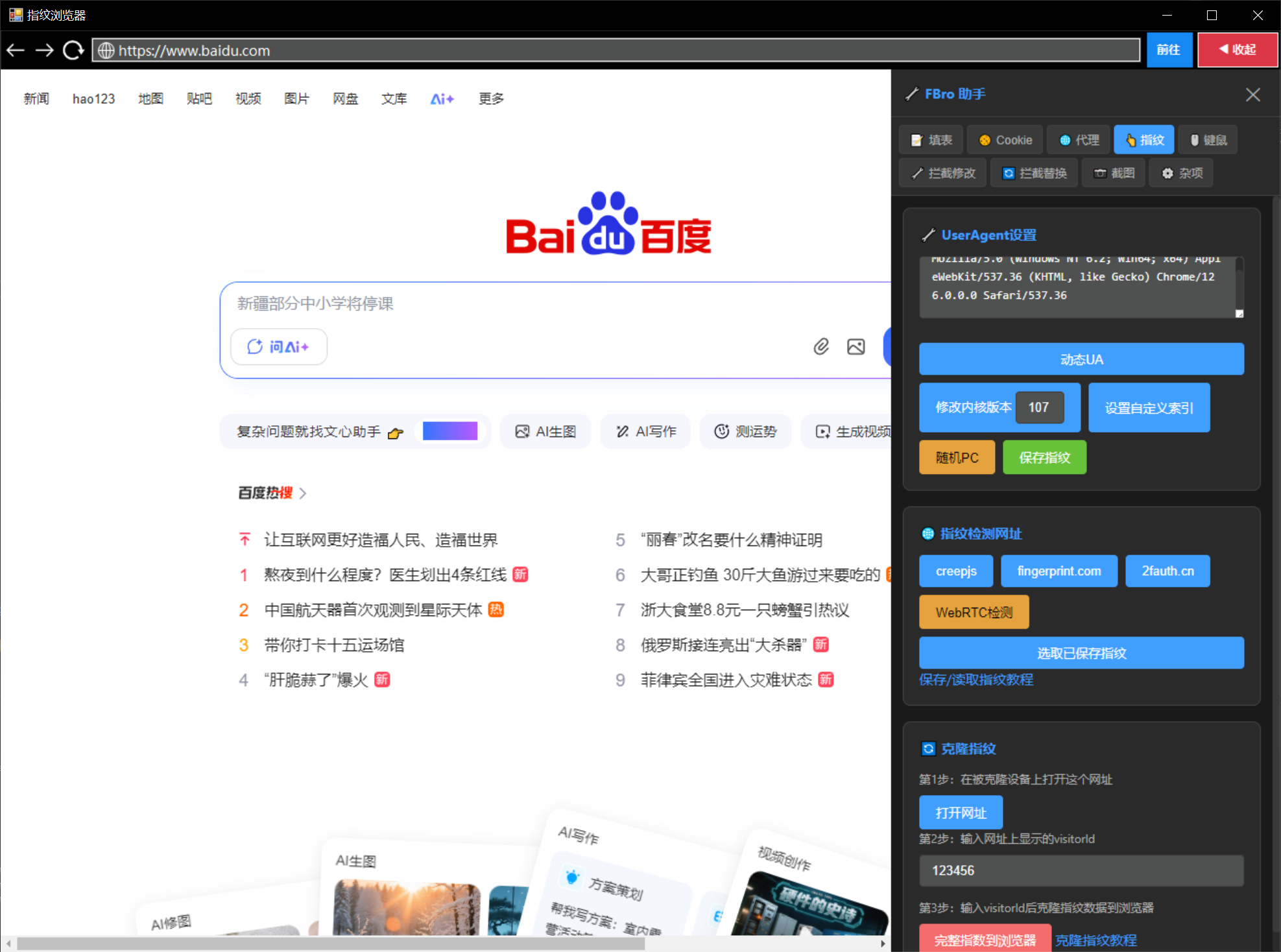This screenshot has width=1281, height=952.
Task: Click the URL address bar
Action: (616, 51)
